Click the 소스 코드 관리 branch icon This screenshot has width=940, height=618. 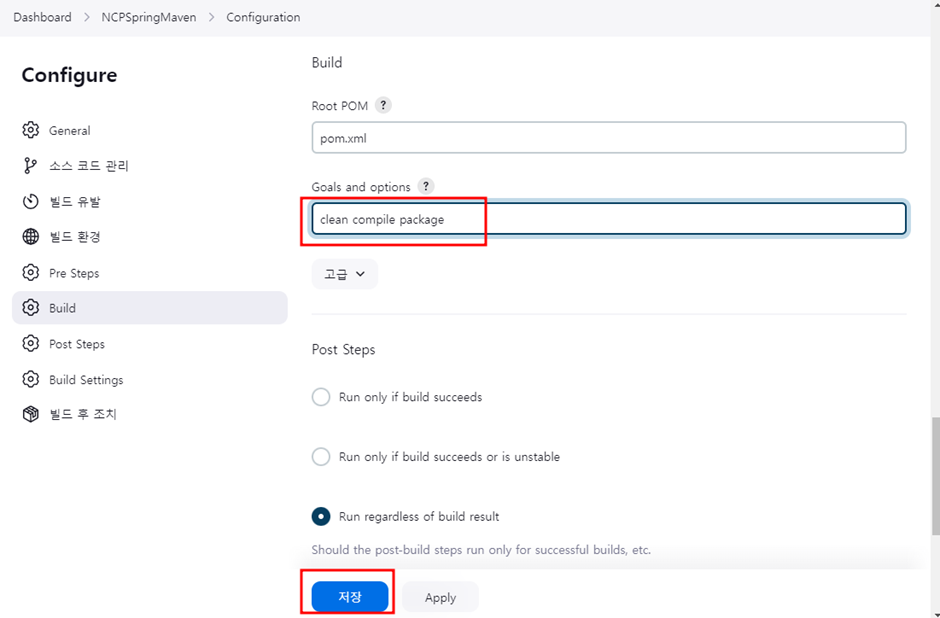[x=29, y=165]
